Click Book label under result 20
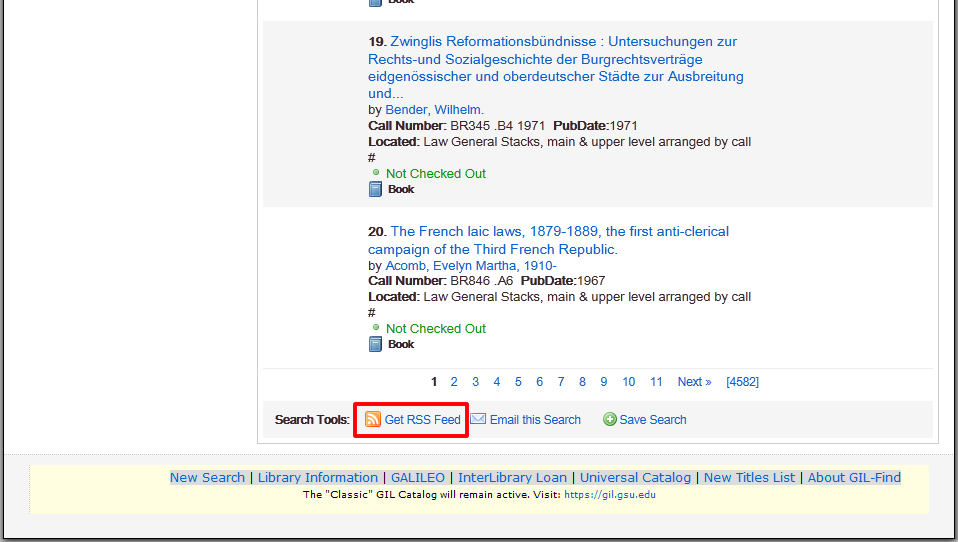 401,345
